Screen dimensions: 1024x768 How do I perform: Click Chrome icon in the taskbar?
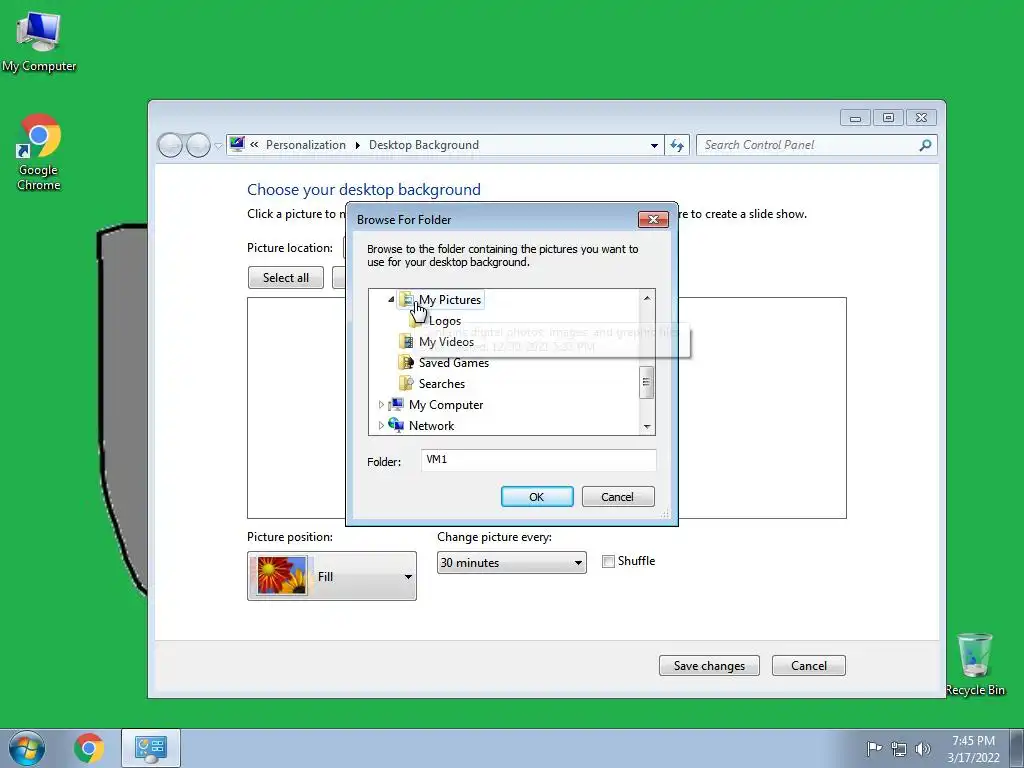(89, 748)
